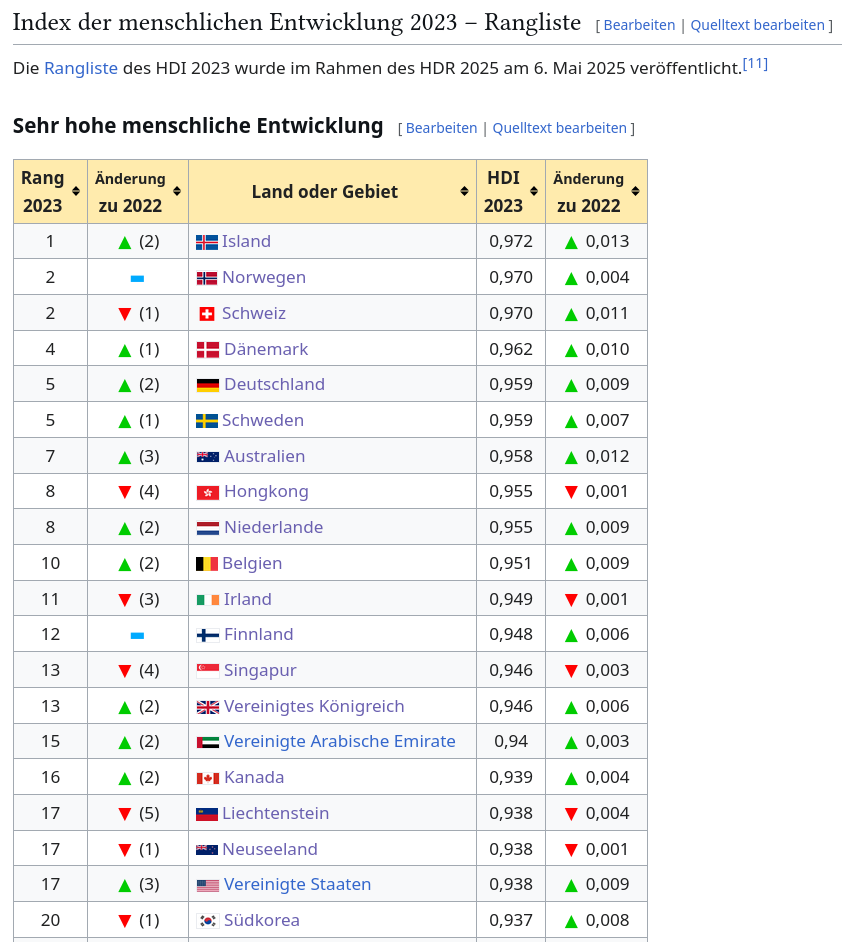The height and width of the screenshot is (942, 842).
Task: Click the Neuseeland flag icon
Action: (x=207, y=849)
